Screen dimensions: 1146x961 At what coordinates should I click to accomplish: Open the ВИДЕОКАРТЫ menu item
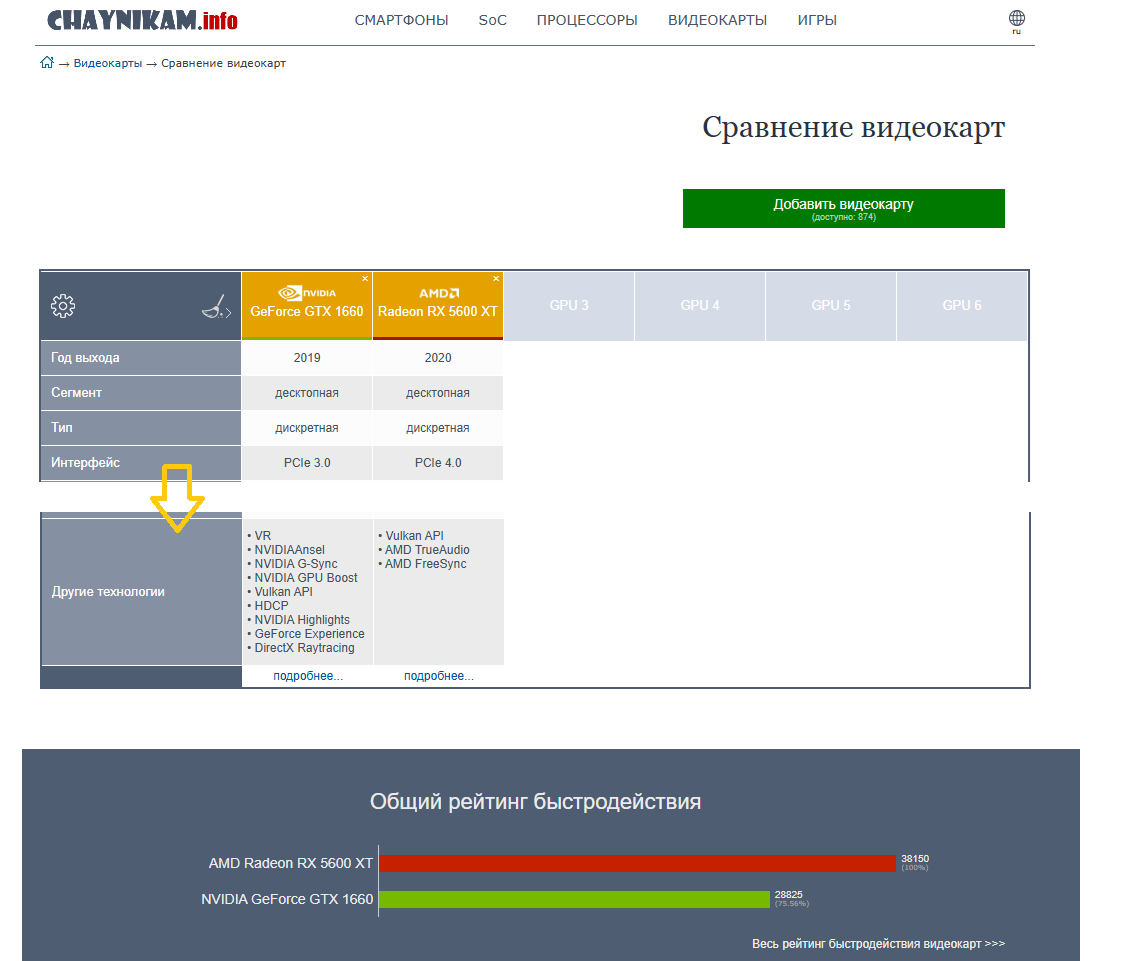[x=717, y=20]
